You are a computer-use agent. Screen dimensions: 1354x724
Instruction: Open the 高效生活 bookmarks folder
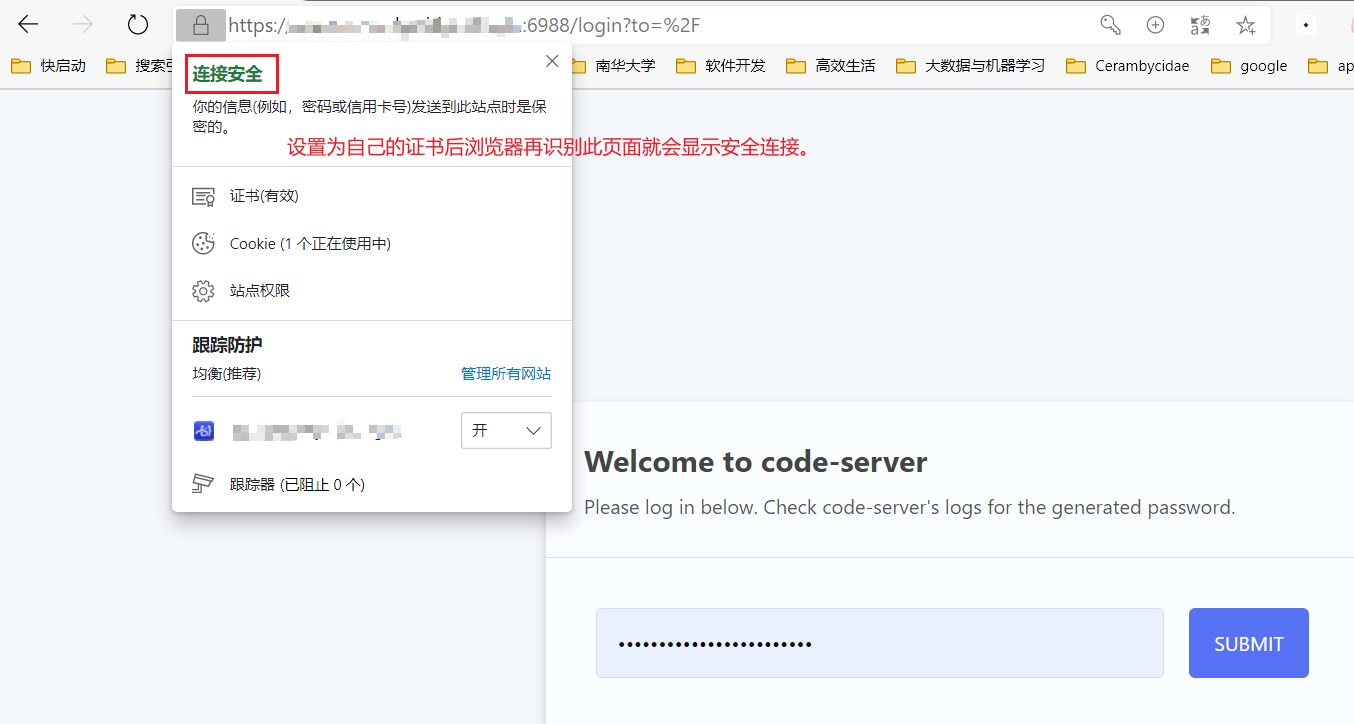click(x=831, y=66)
